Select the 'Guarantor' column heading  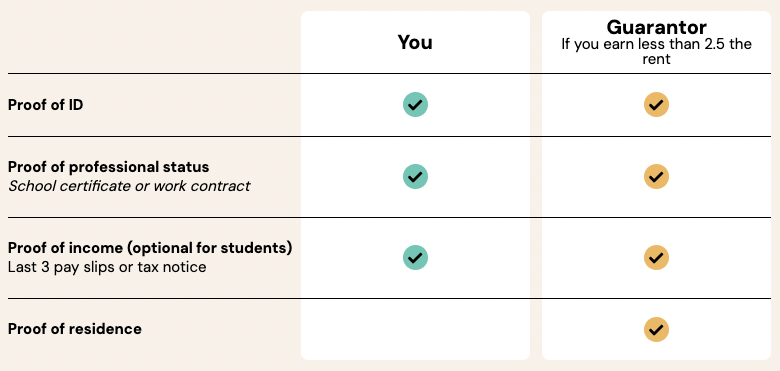click(x=656, y=27)
